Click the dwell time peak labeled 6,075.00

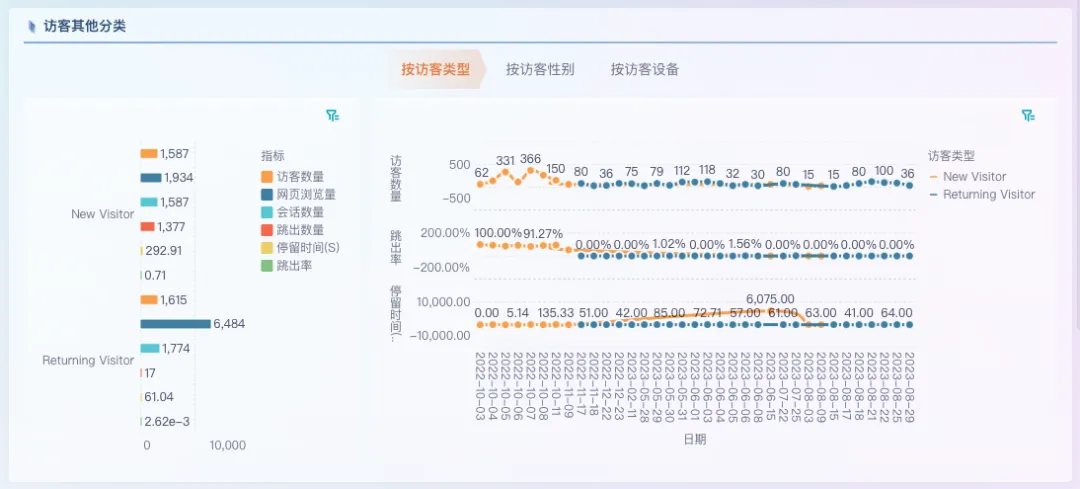coord(770,311)
